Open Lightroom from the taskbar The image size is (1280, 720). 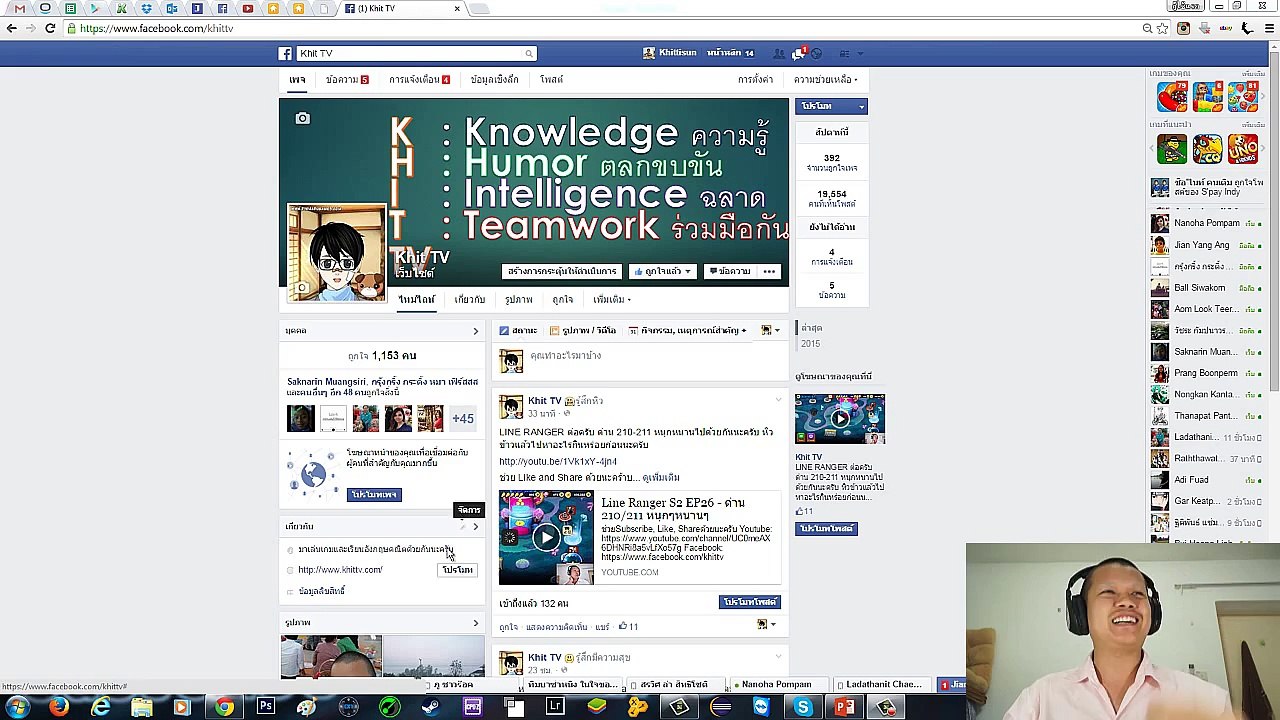tap(555, 708)
